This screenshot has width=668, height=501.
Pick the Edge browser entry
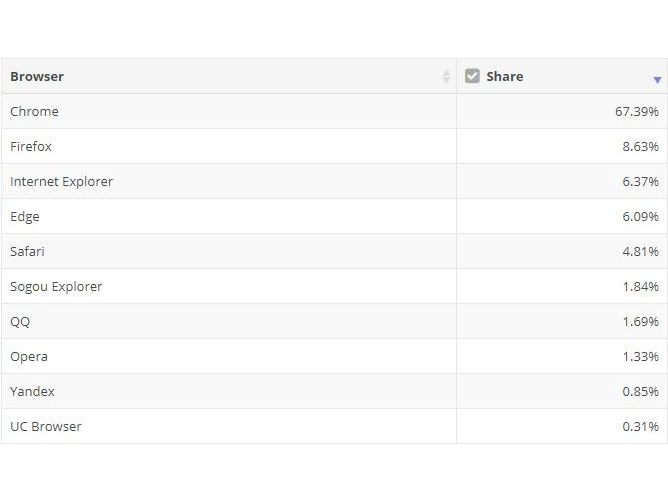(x=25, y=217)
